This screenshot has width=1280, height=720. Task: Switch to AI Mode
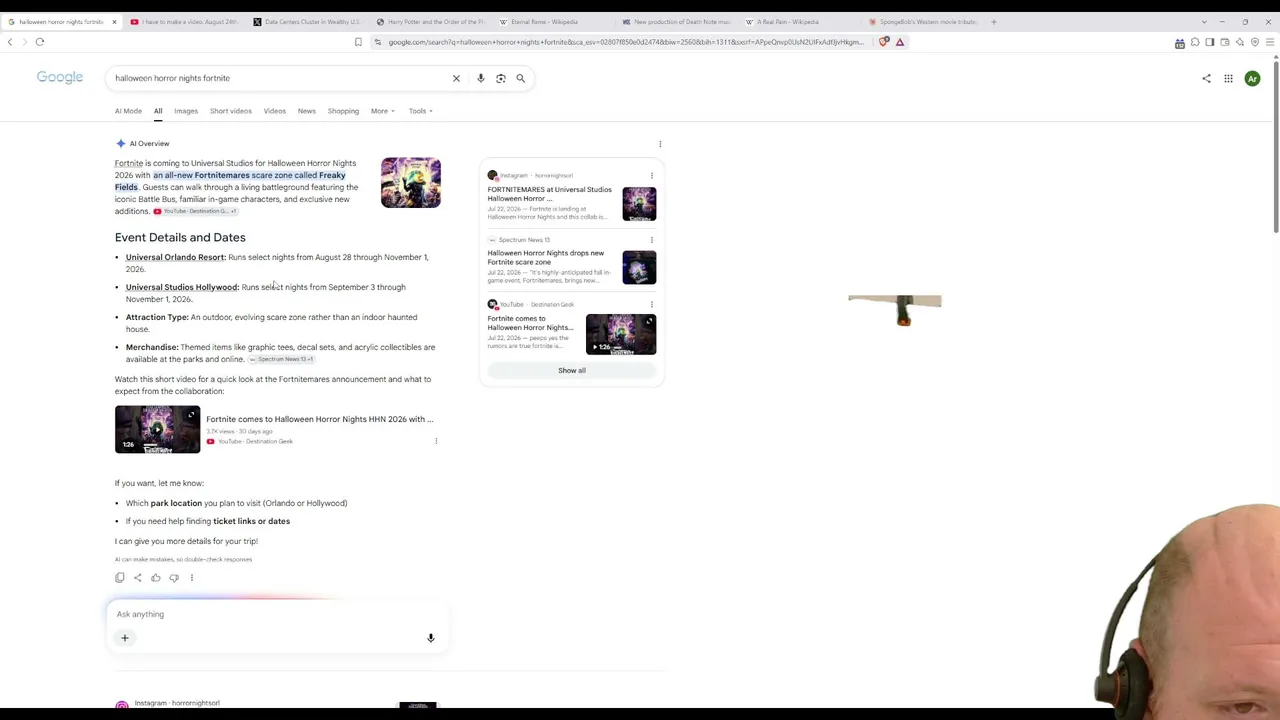click(128, 111)
